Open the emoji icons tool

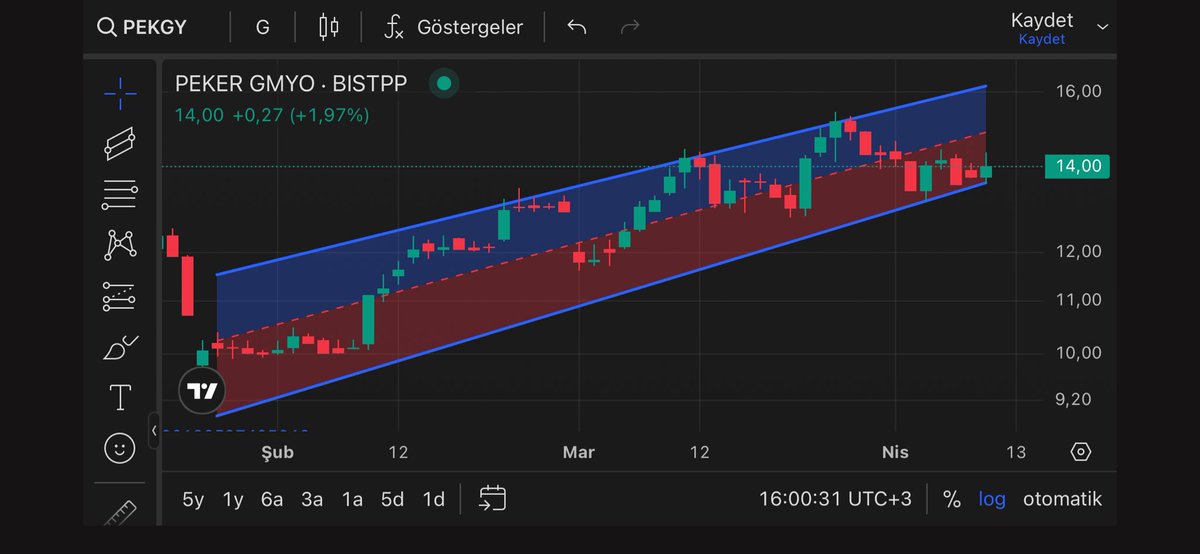pyautogui.click(x=120, y=448)
